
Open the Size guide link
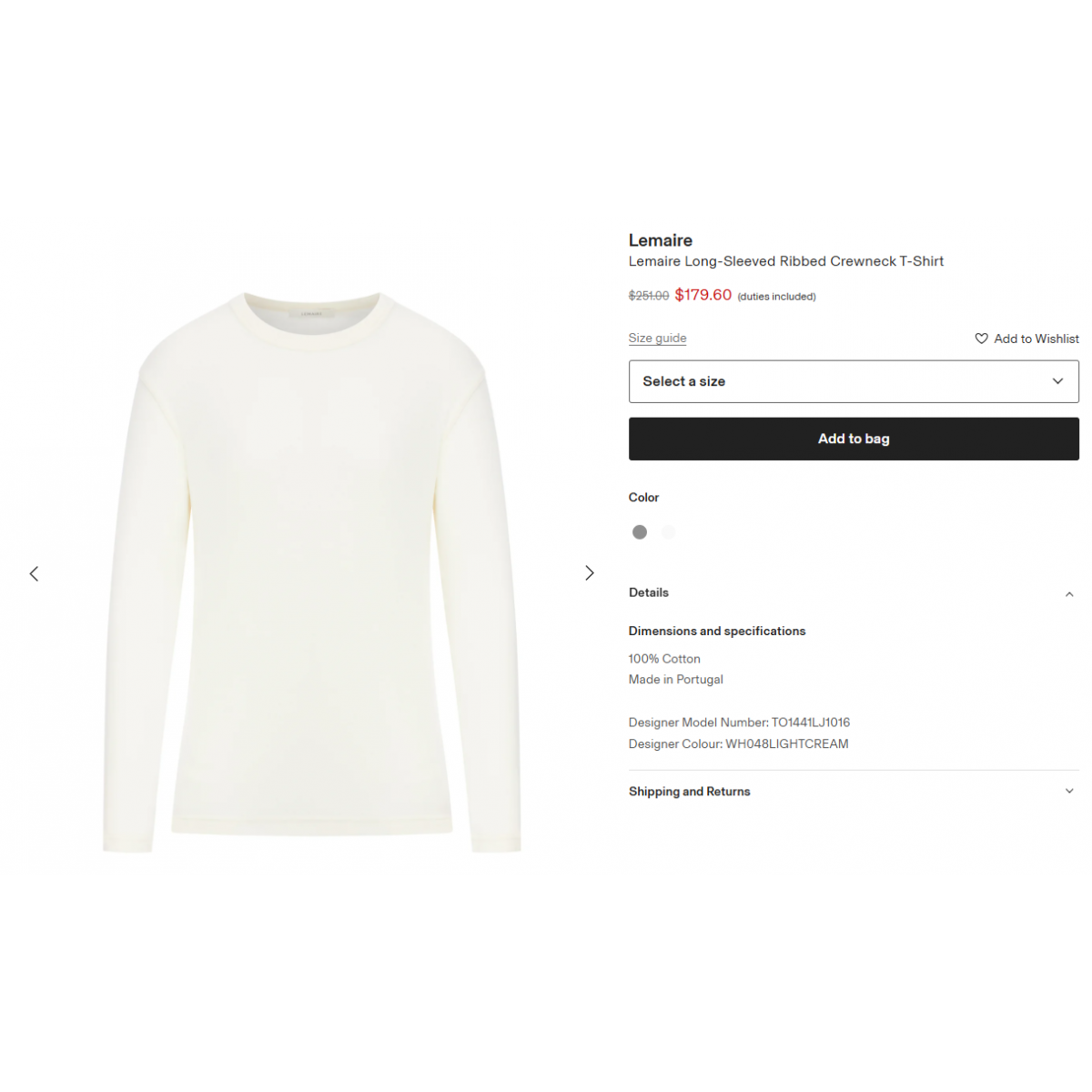(657, 338)
